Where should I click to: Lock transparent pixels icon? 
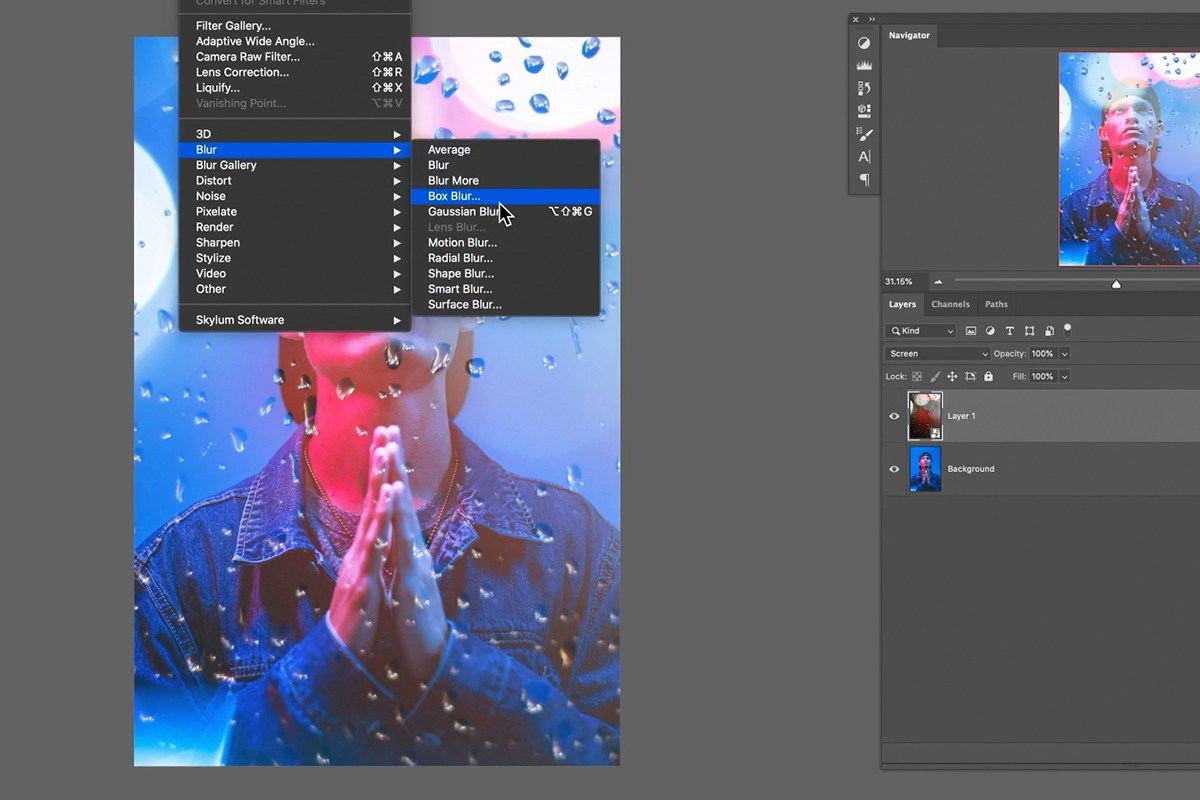point(917,377)
